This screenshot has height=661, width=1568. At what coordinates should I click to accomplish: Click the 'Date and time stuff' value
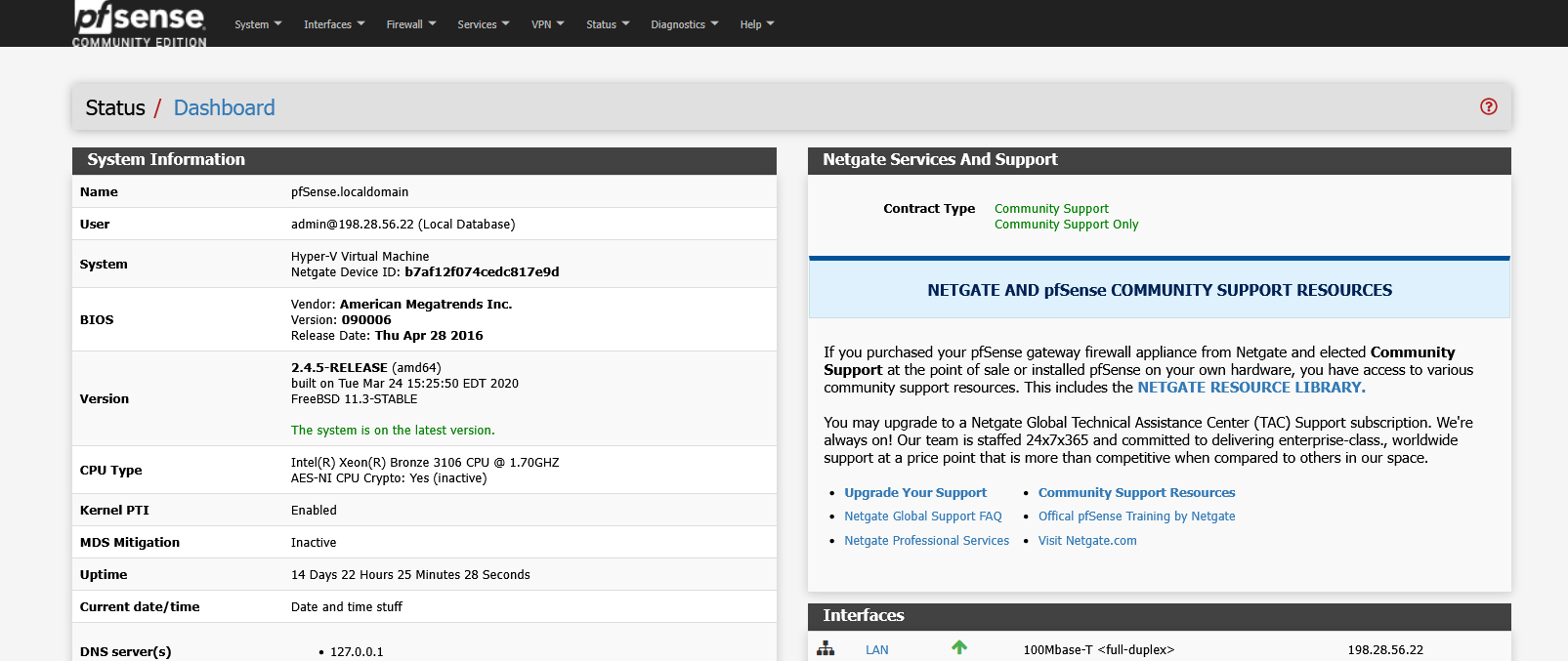coord(347,607)
